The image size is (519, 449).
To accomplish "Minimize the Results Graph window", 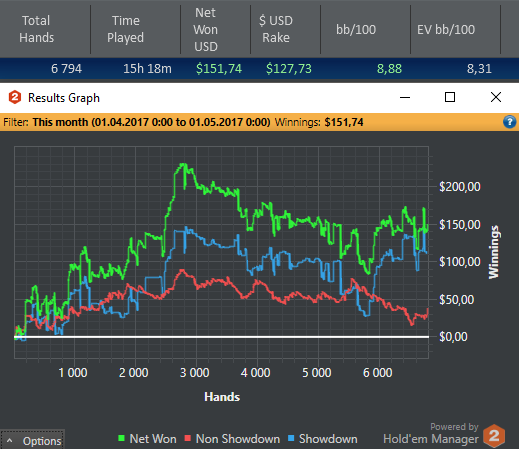I will click(405, 97).
